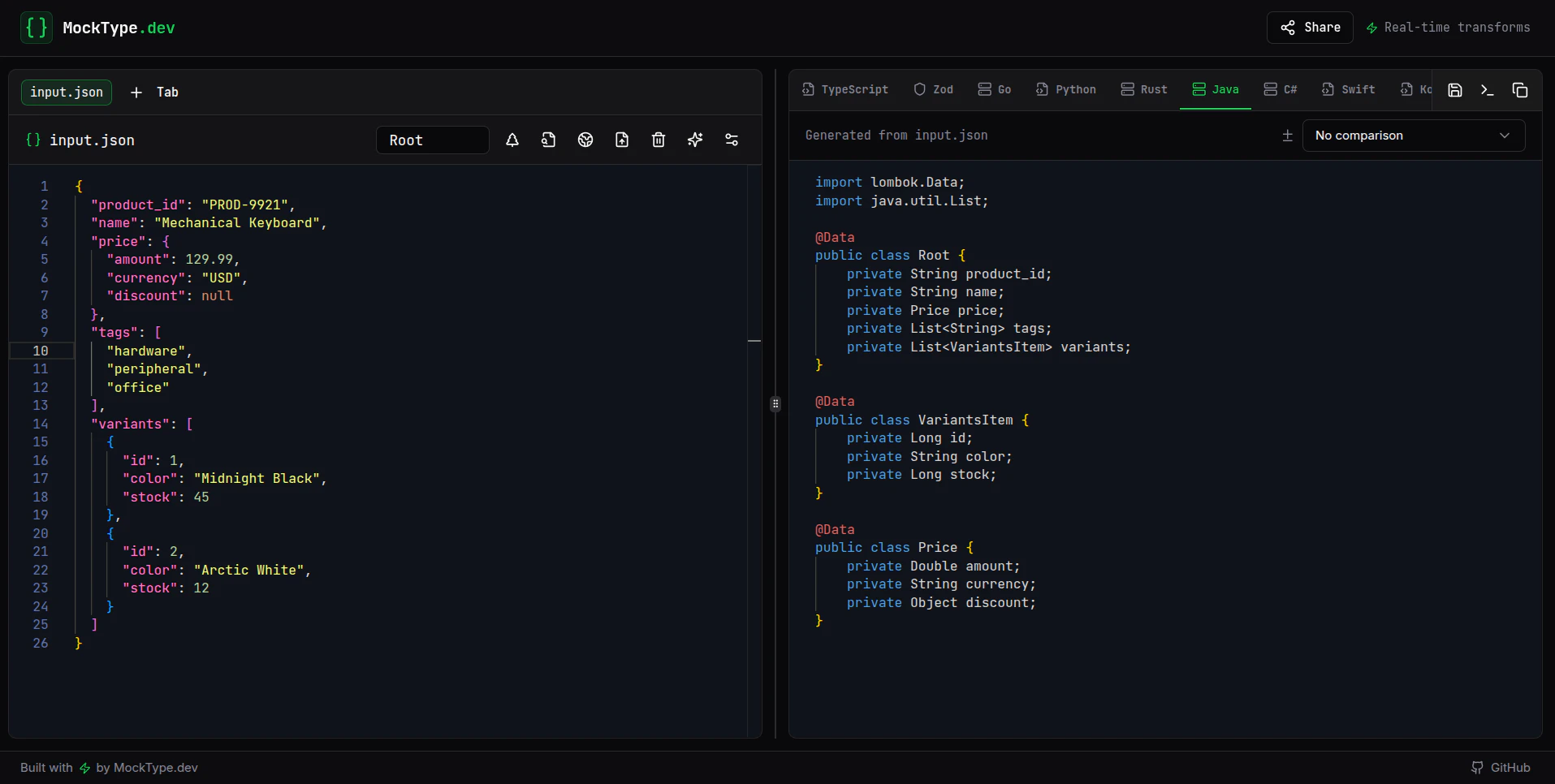The image size is (1555, 784).
Task: Select the Rust output language
Action: 1144,89
